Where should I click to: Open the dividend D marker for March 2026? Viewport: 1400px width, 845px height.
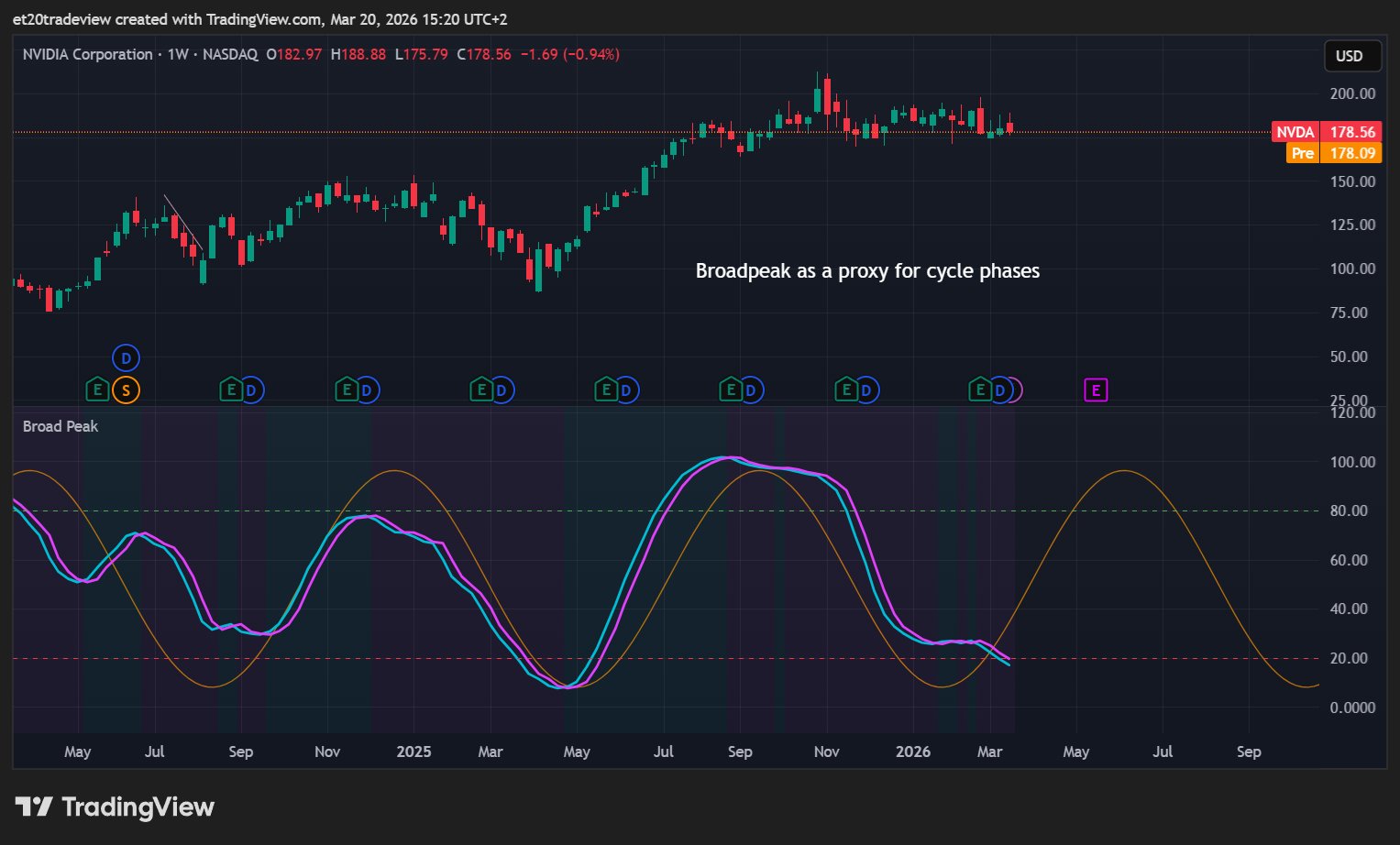tap(1000, 390)
